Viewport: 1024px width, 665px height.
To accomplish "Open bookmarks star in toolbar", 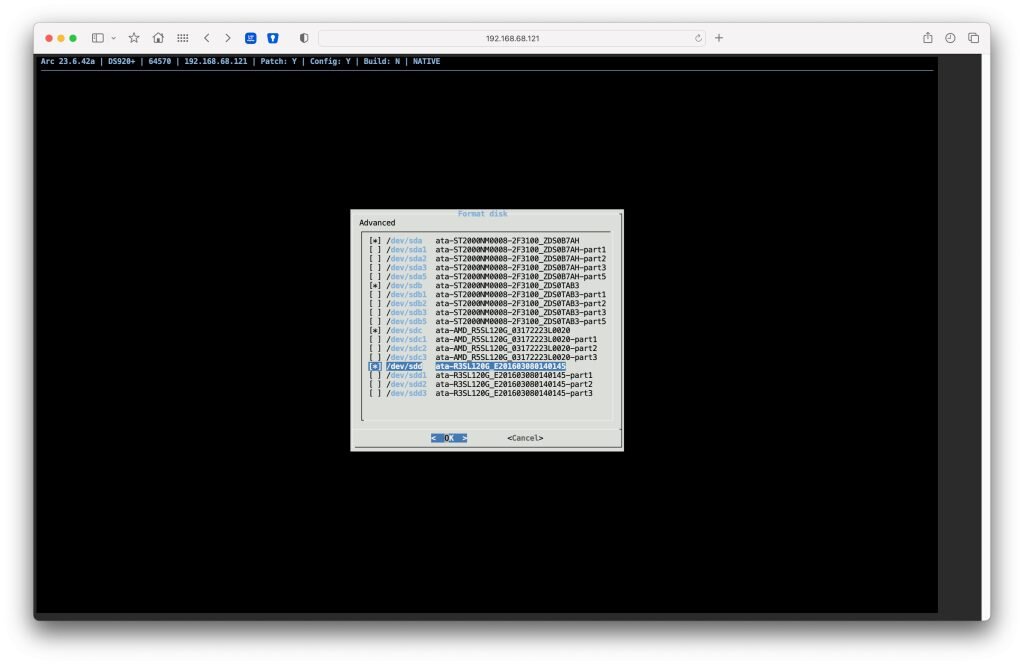I will pyautogui.click(x=134, y=38).
